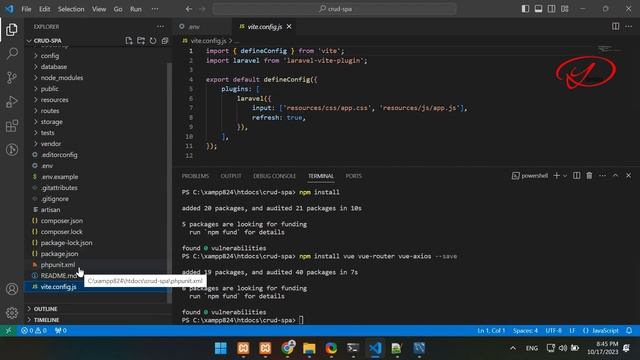Maximize the terminal panel size
Viewport: 640px width, 360px height.
(x=616, y=176)
